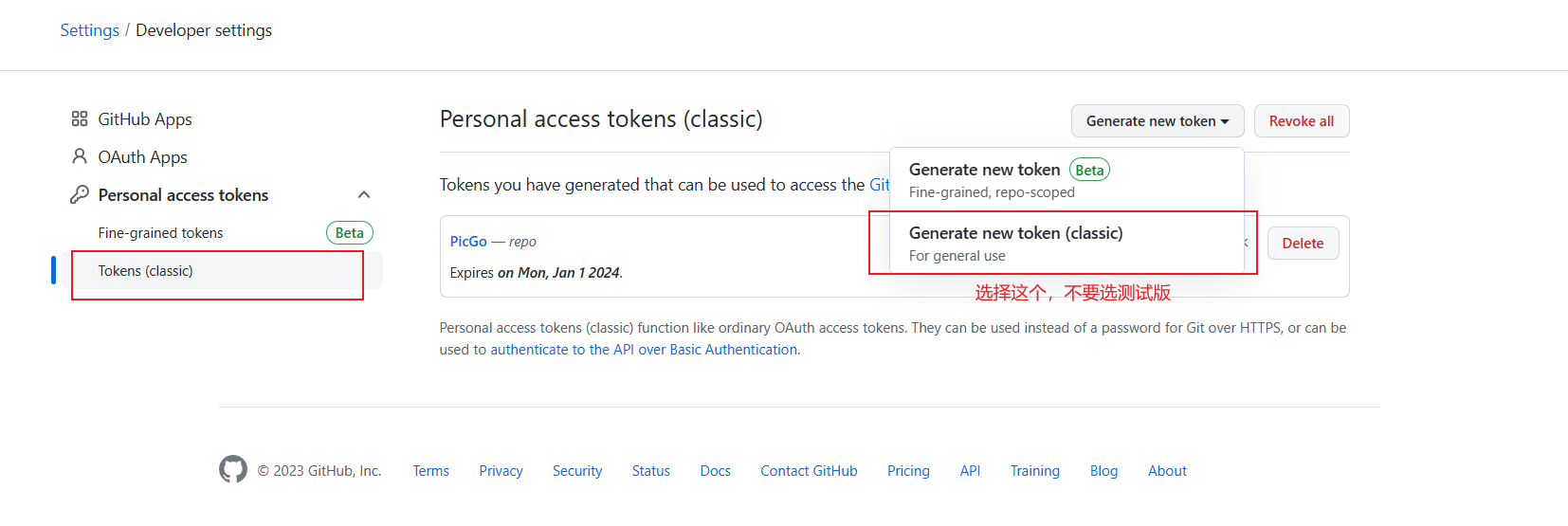This screenshot has height=526, width=1568.
Task: Open the Terms footer link
Action: pyautogui.click(x=431, y=471)
